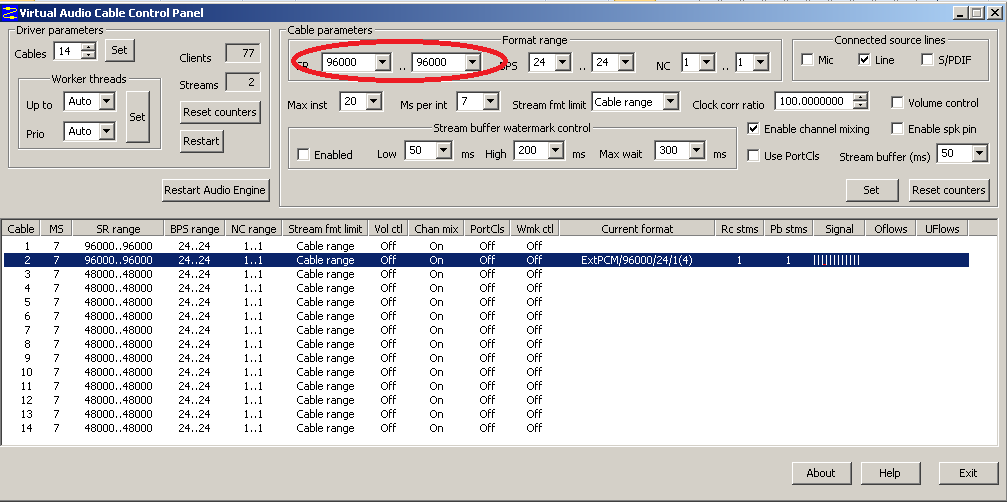The width and height of the screenshot is (1007, 502).
Task: Click the BPS range column header
Action: tap(195, 229)
